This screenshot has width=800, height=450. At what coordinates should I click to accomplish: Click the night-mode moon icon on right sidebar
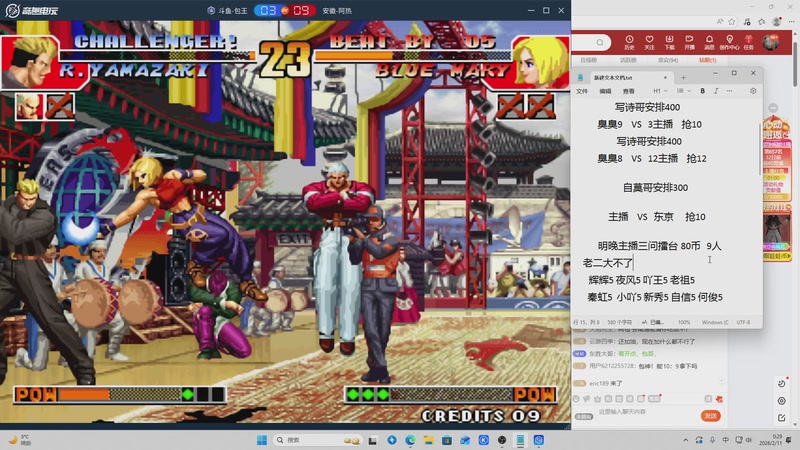[782, 384]
